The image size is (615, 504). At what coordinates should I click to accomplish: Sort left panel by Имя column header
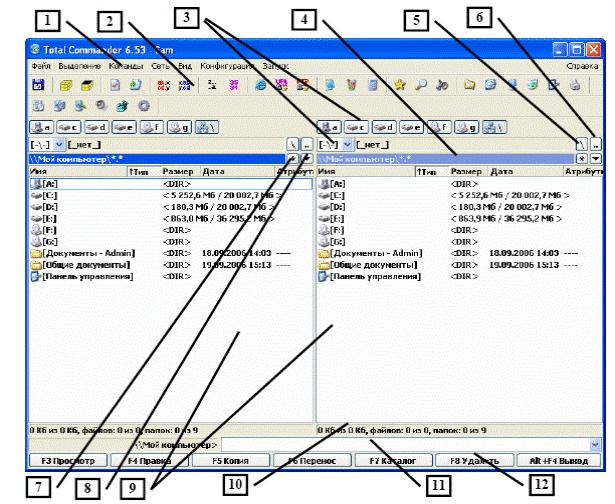(x=78, y=171)
